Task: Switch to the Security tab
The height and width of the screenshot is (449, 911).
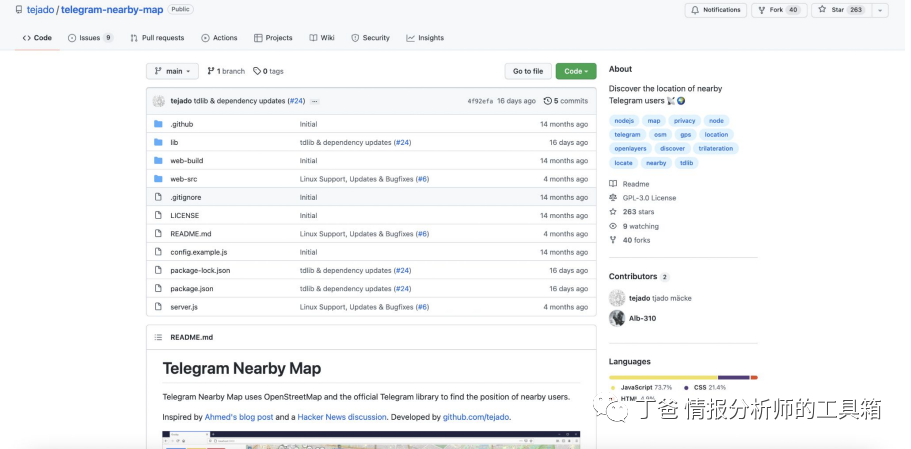Action: 370,38
